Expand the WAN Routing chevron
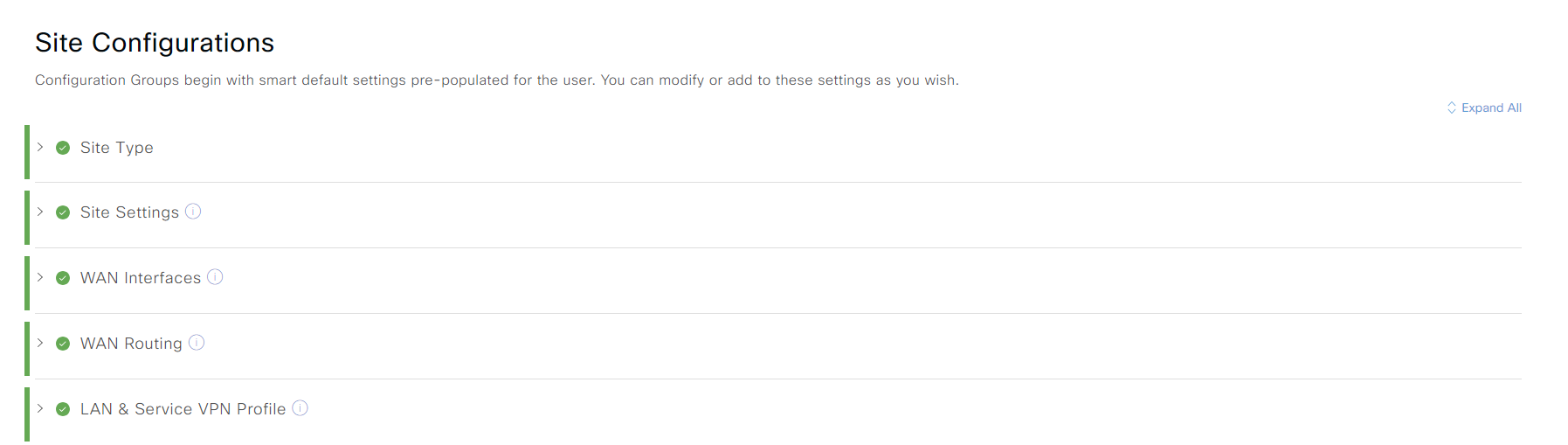The height and width of the screenshot is (445, 1568). [x=40, y=343]
